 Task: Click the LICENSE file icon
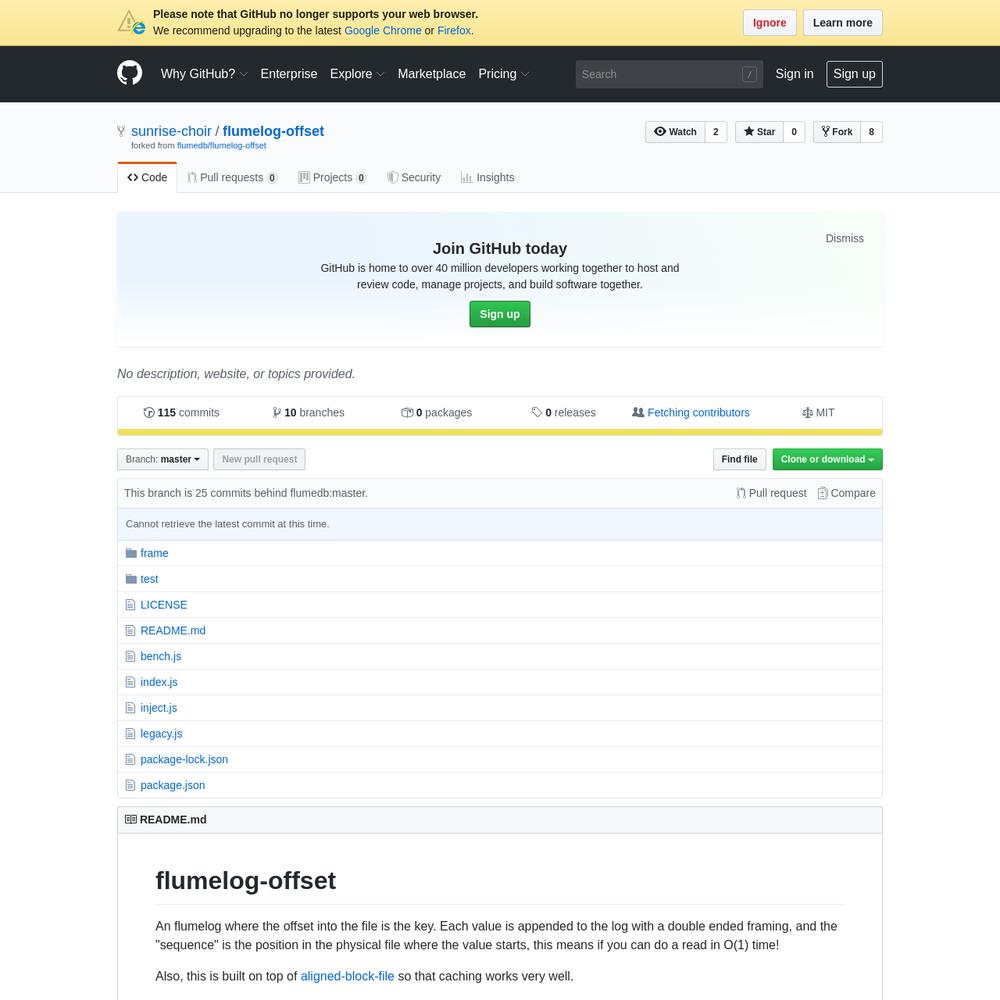pos(130,605)
